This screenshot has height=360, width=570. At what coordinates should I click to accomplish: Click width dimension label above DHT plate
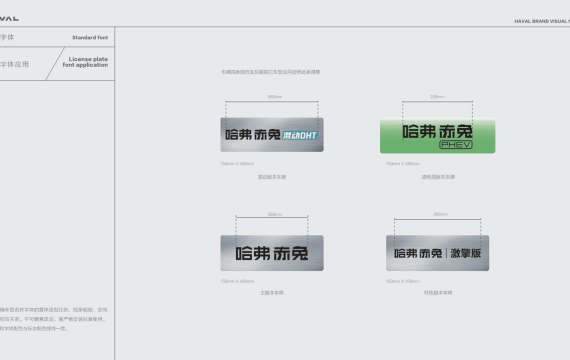click(x=275, y=97)
